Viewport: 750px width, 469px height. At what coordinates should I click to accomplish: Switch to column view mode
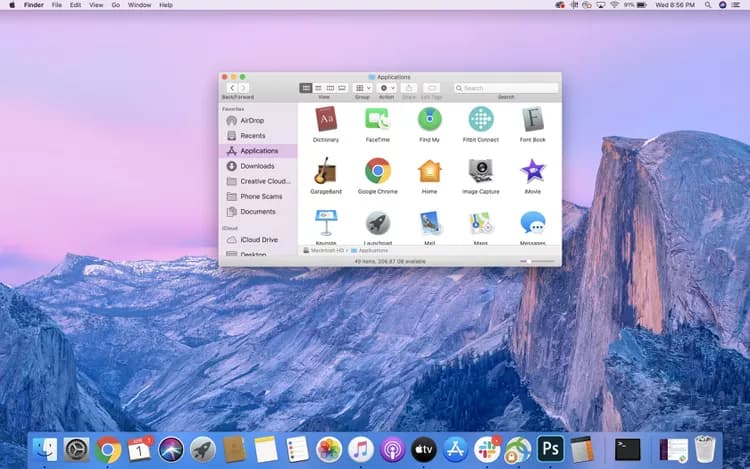(x=330, y=88)
